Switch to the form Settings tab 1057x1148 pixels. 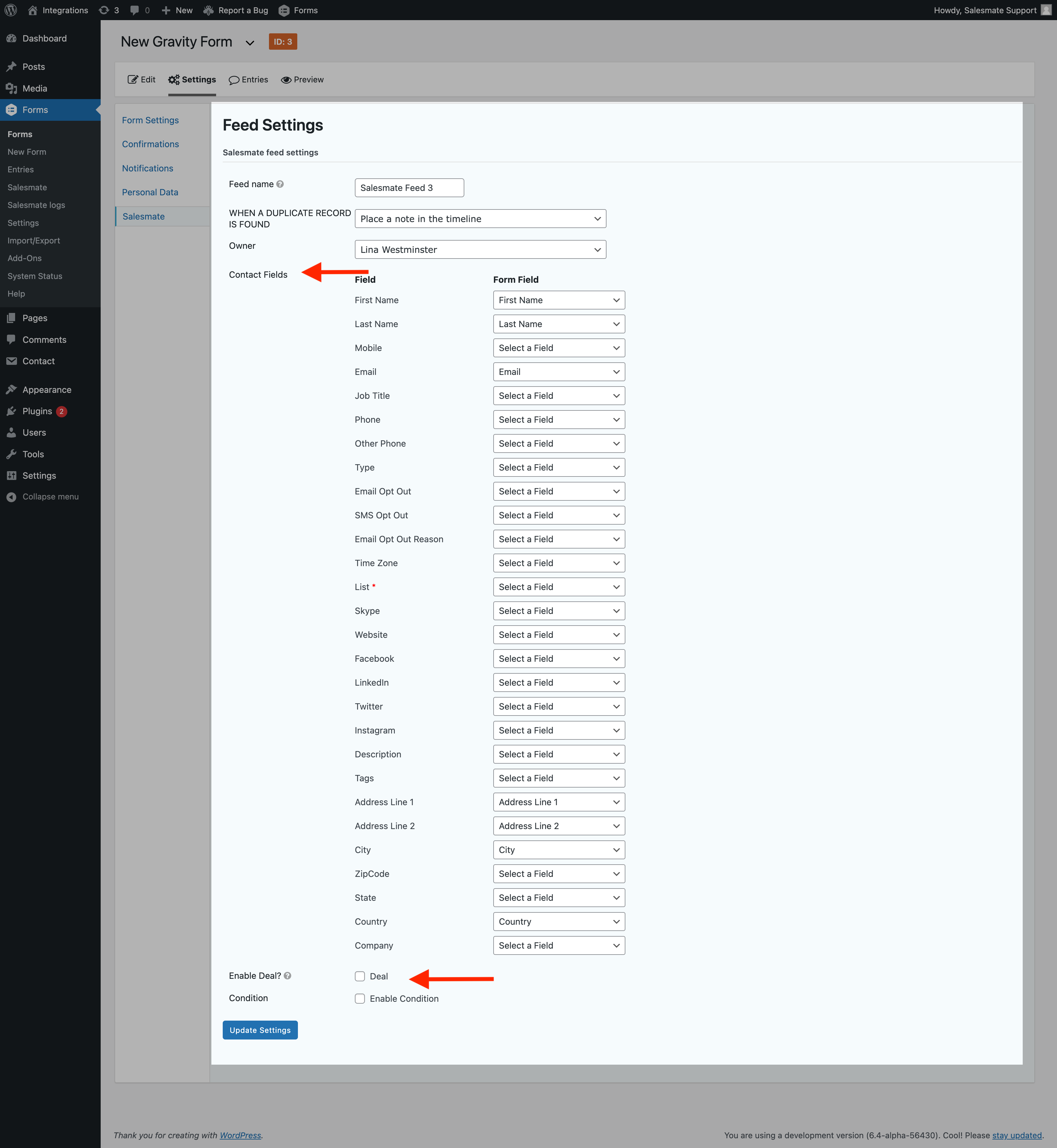click(x=192, y=80)
